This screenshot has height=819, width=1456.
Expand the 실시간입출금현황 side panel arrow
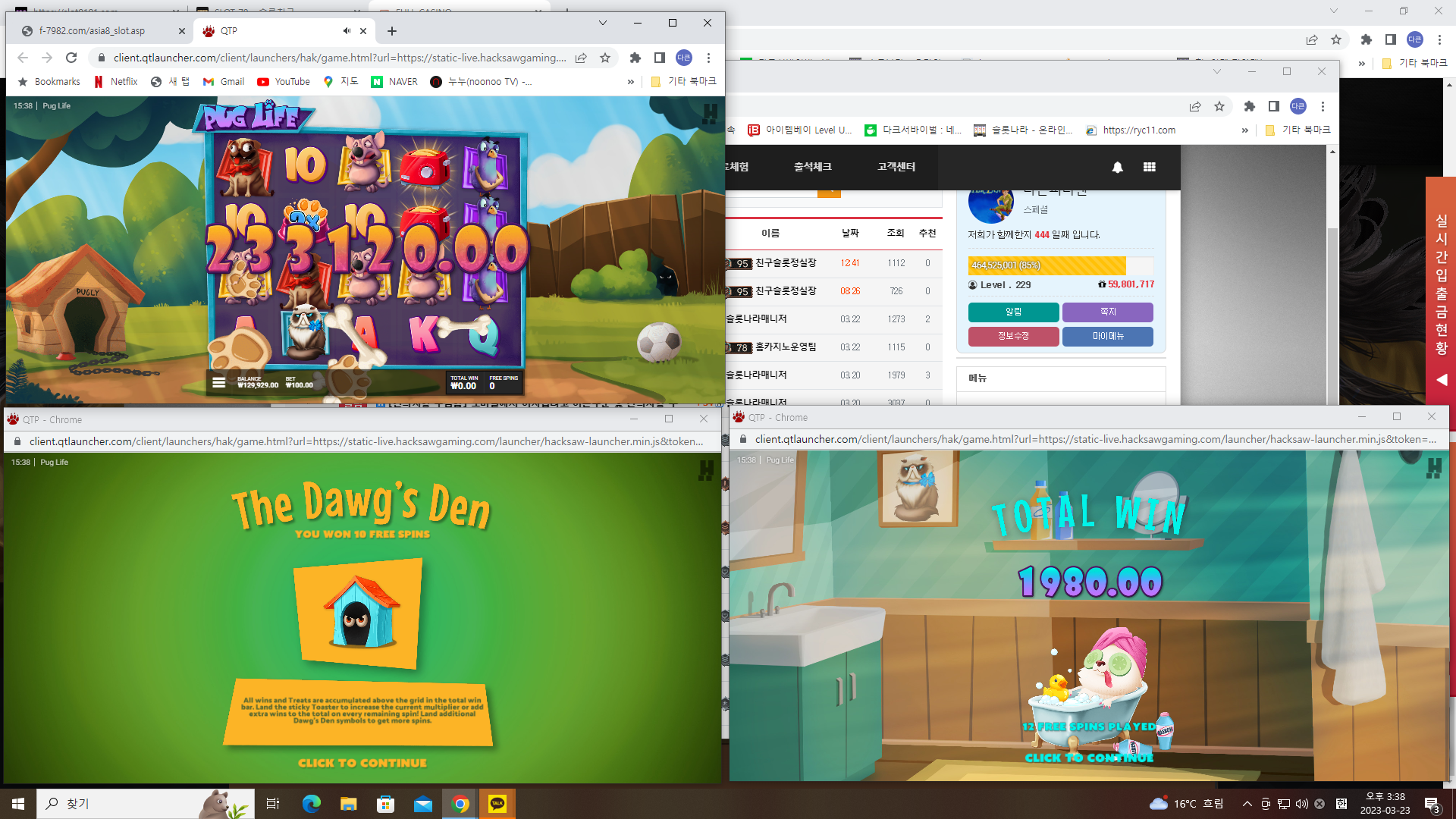pyautogui.click(x=1441, y=379)
